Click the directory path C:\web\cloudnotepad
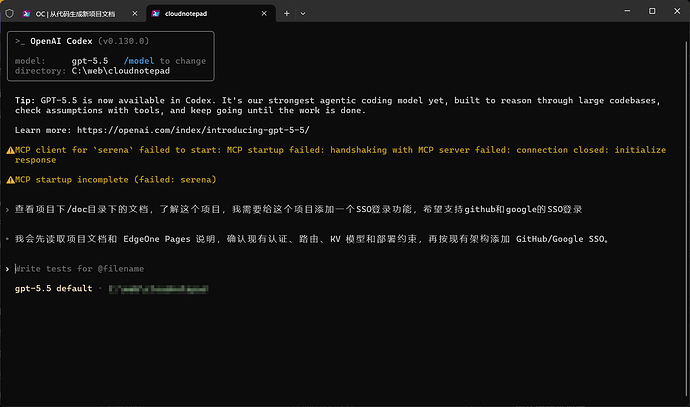Image resolution: width=690 pixels, height=407 pixels. point(121,71)
